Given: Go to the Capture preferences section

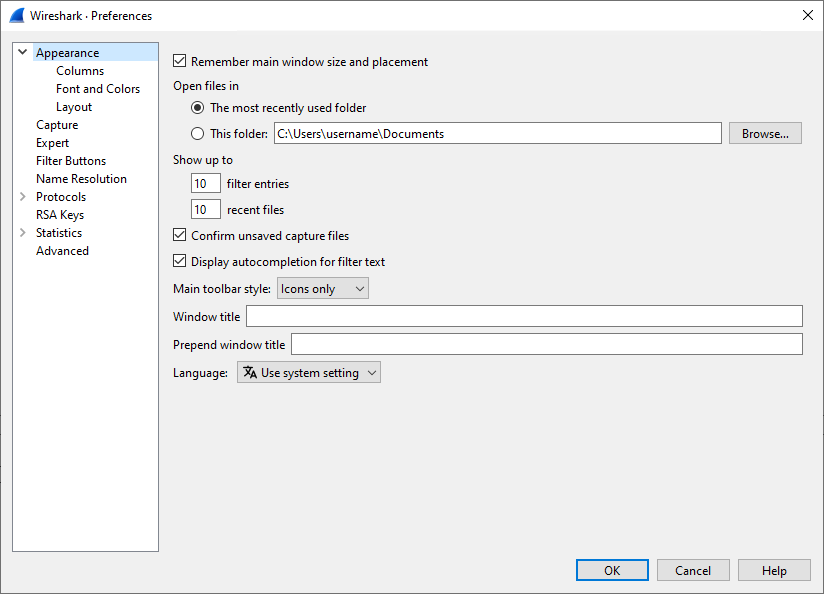Looking at the screenshot, I should [57, 125].
